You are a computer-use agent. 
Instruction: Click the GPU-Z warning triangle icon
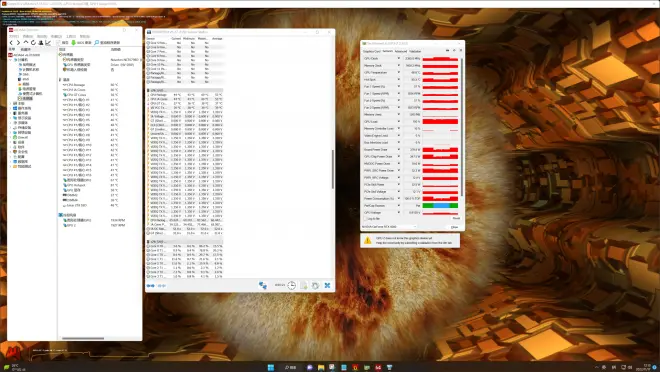[367, 241]
